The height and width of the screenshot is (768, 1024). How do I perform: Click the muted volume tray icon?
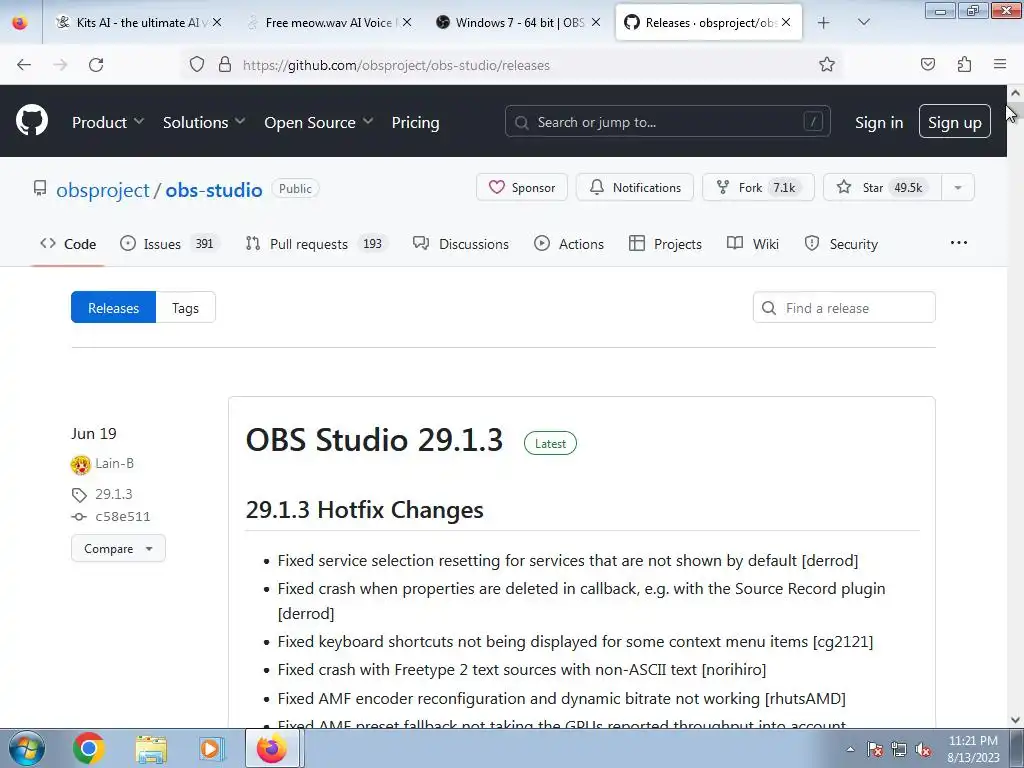point(923,750)
